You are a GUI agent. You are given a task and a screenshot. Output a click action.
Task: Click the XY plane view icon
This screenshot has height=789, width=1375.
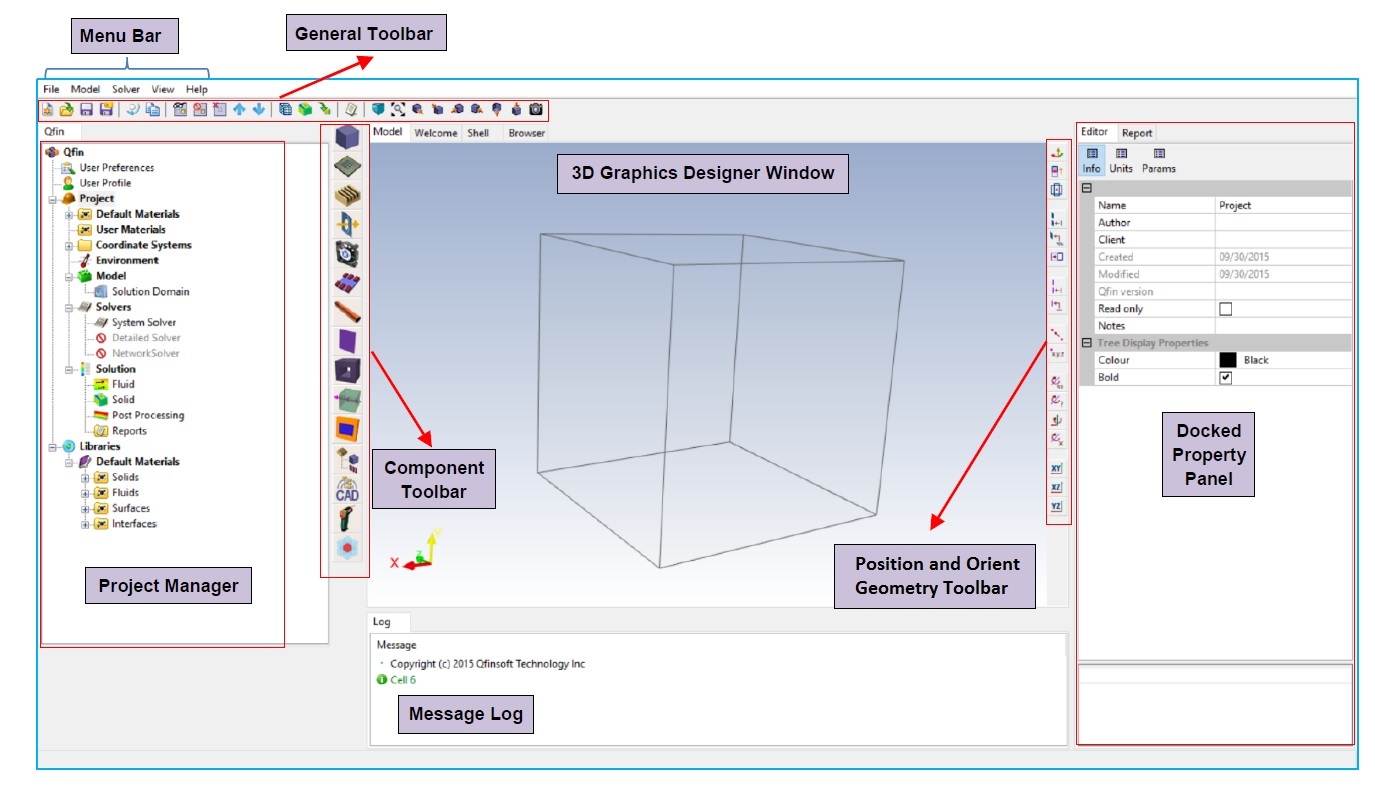(1056, 468)
